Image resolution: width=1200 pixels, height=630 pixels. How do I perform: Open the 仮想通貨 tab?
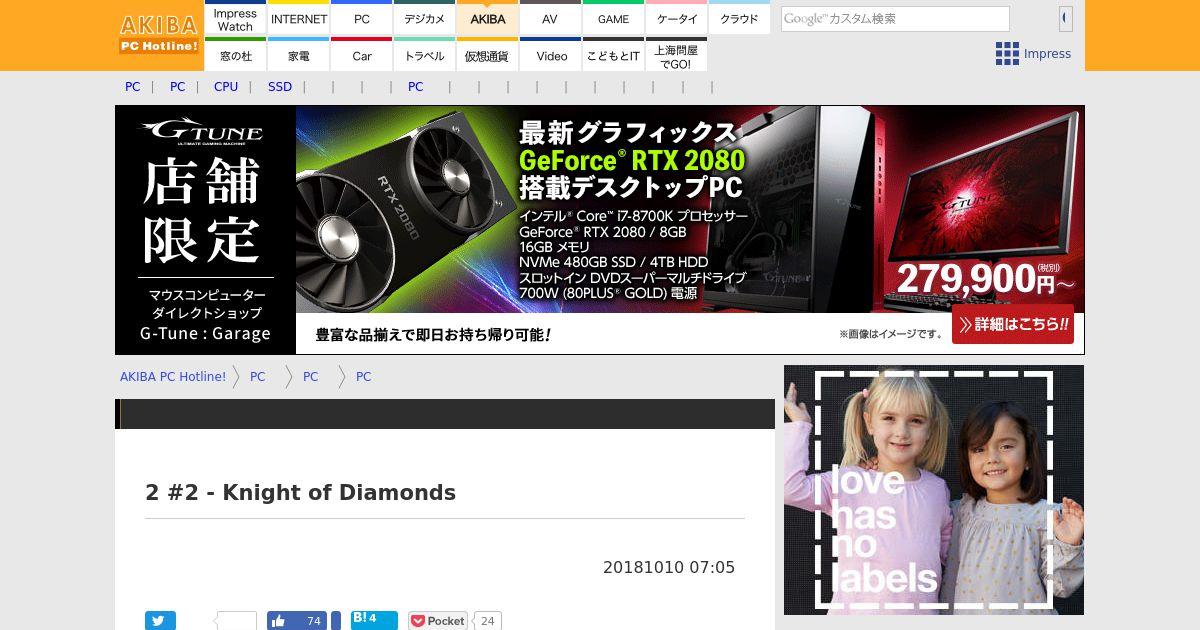(x=488, y=55)
